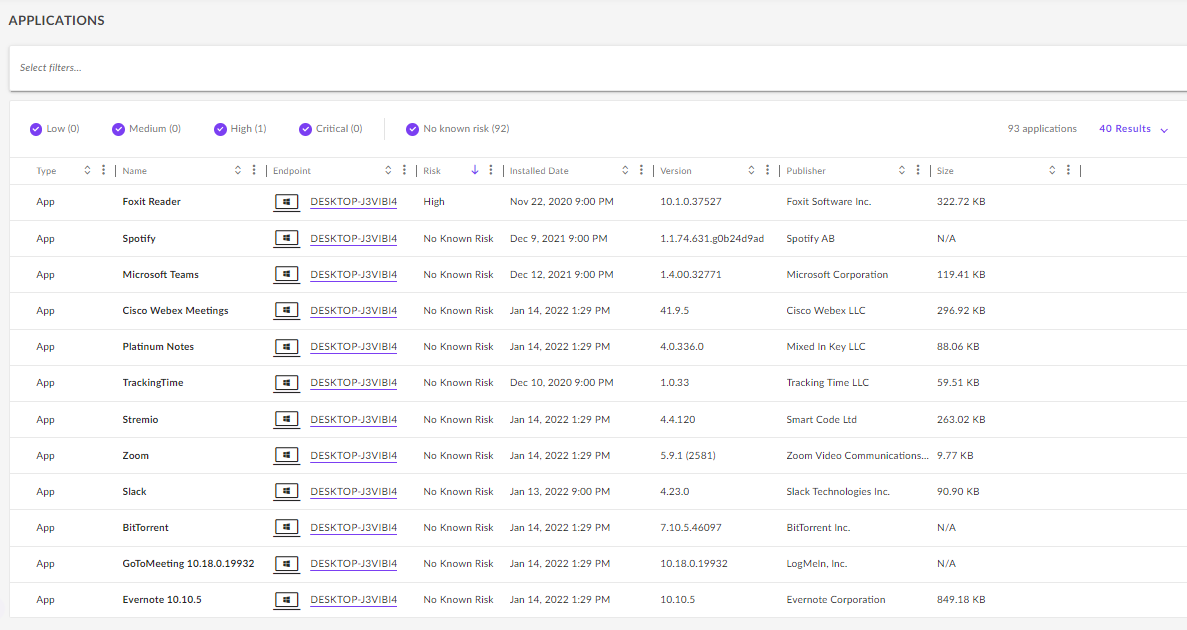Click the Windows endpoint icon in GoToMeeting row
The width and height of the screenshot is (1187, 630).
click(286, 564)
